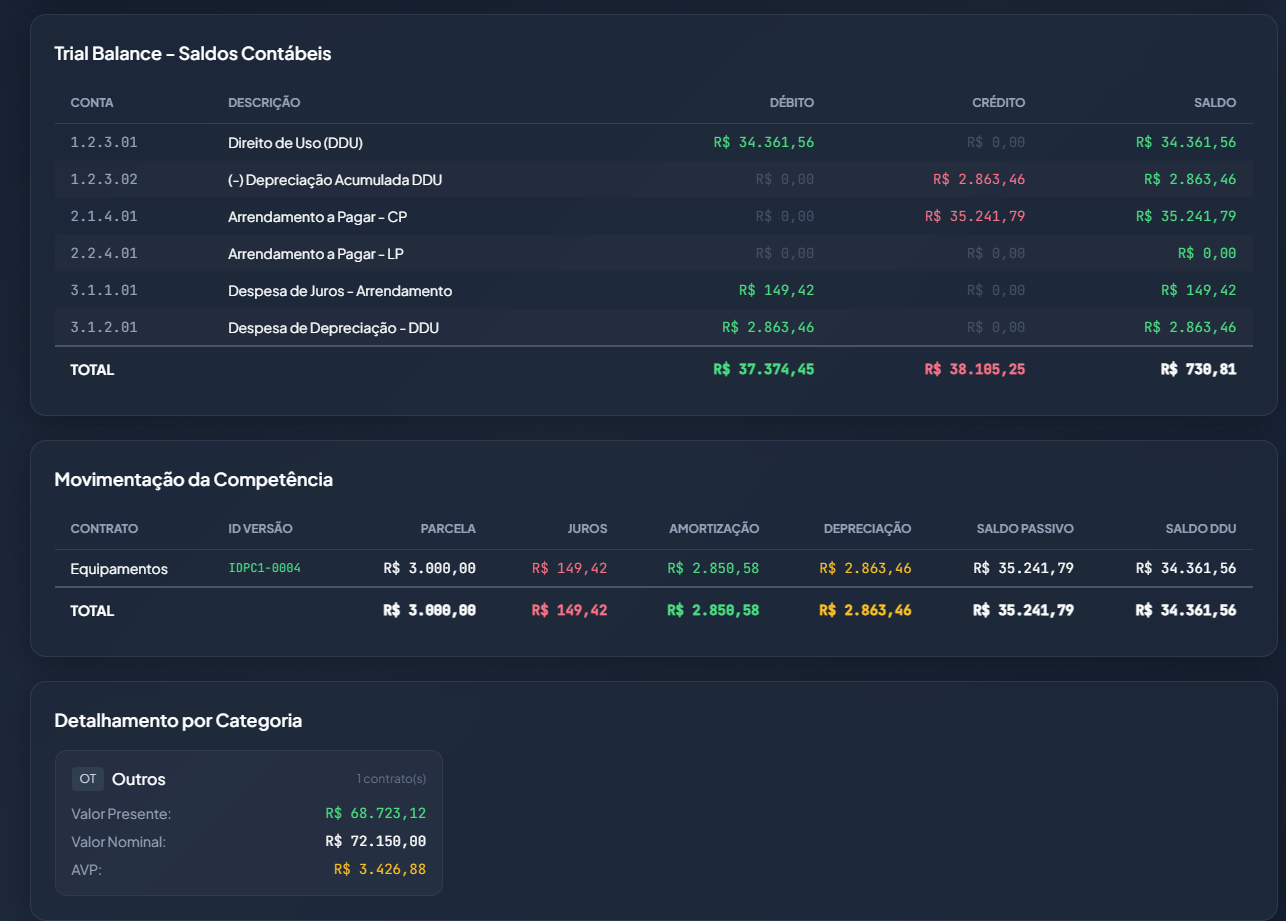Click the Outros category card title
Viewport: 1286px width, 921px height.
(139, 779)
